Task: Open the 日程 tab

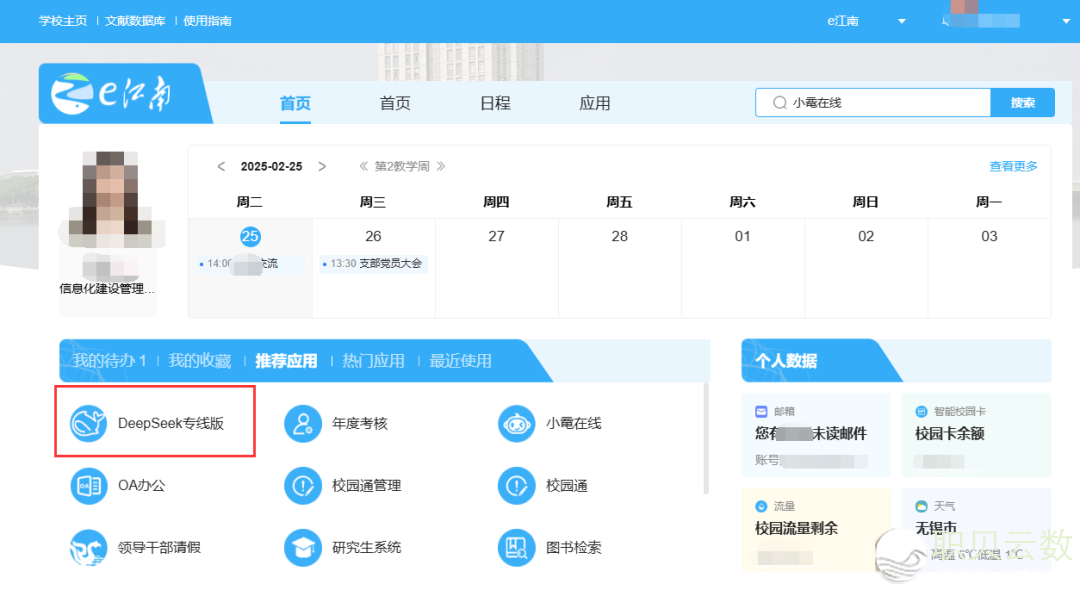Action: 495,103
